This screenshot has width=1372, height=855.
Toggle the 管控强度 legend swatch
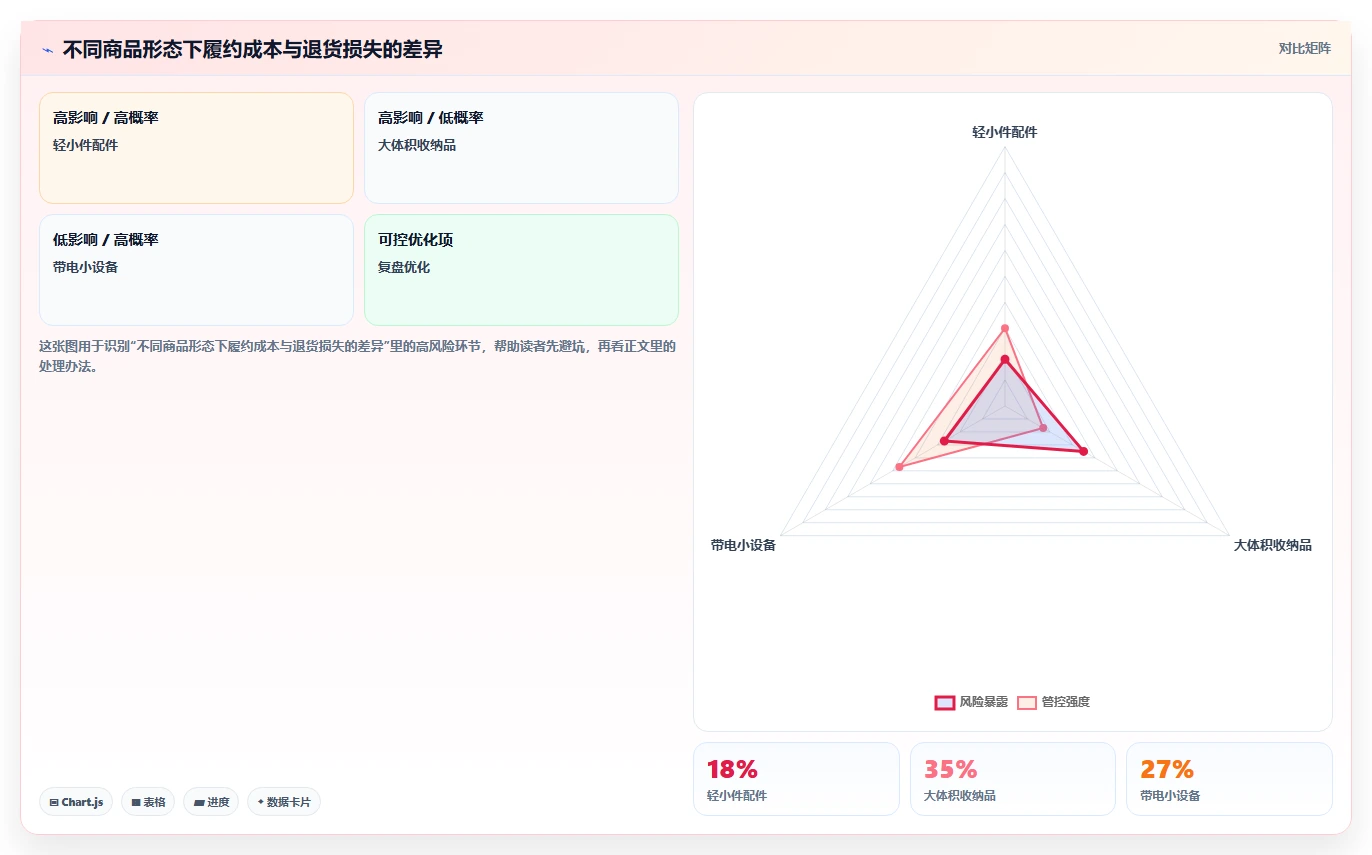pos(1027,702)
